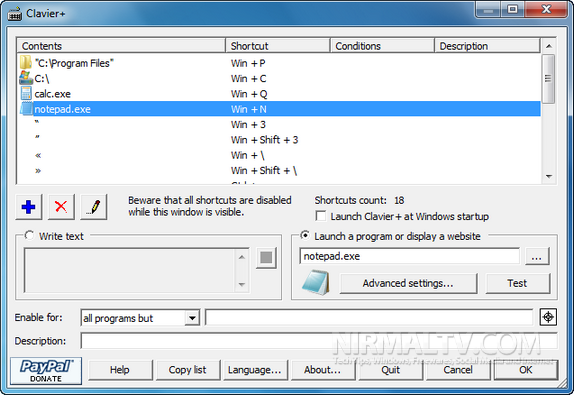
Task: Click the Clavier+ keyboard icon in the title bar
Action: coord(15,14)
